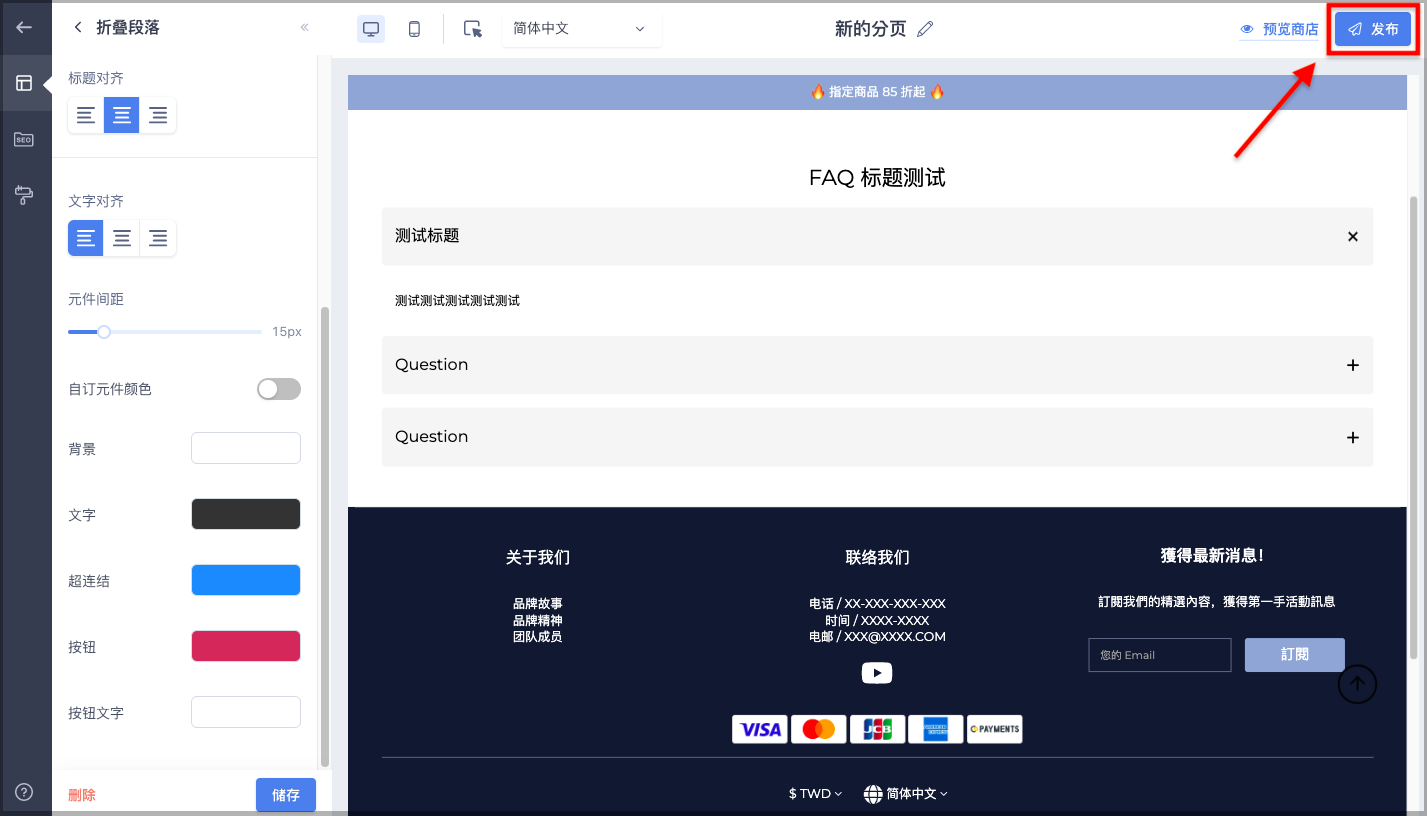Toggle the 自订元件颜色 switch
The height and width of the screenshot is (816, 1427).
click(279, 389)
